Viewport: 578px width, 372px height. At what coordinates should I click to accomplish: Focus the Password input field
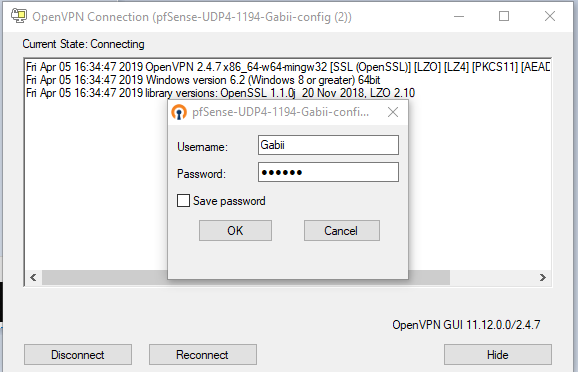tap(328, 172)
